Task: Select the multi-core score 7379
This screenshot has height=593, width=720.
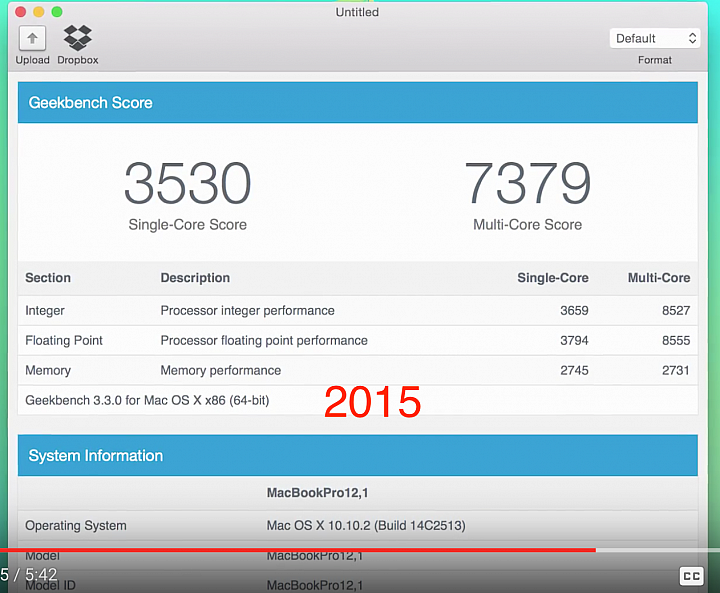Action: tap(528, 183)
